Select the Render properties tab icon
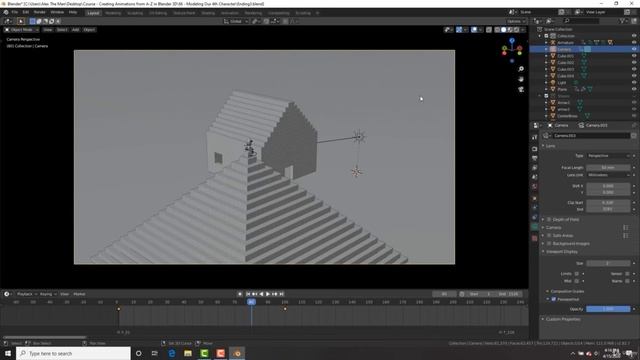 (x=535, y=149)
